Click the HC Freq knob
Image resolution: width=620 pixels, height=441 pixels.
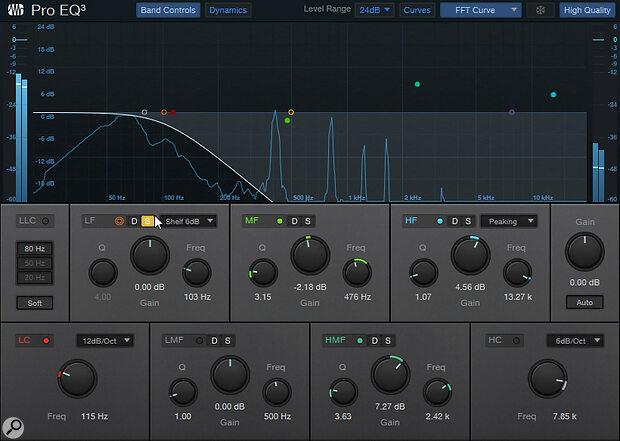[x=548, y=378]
